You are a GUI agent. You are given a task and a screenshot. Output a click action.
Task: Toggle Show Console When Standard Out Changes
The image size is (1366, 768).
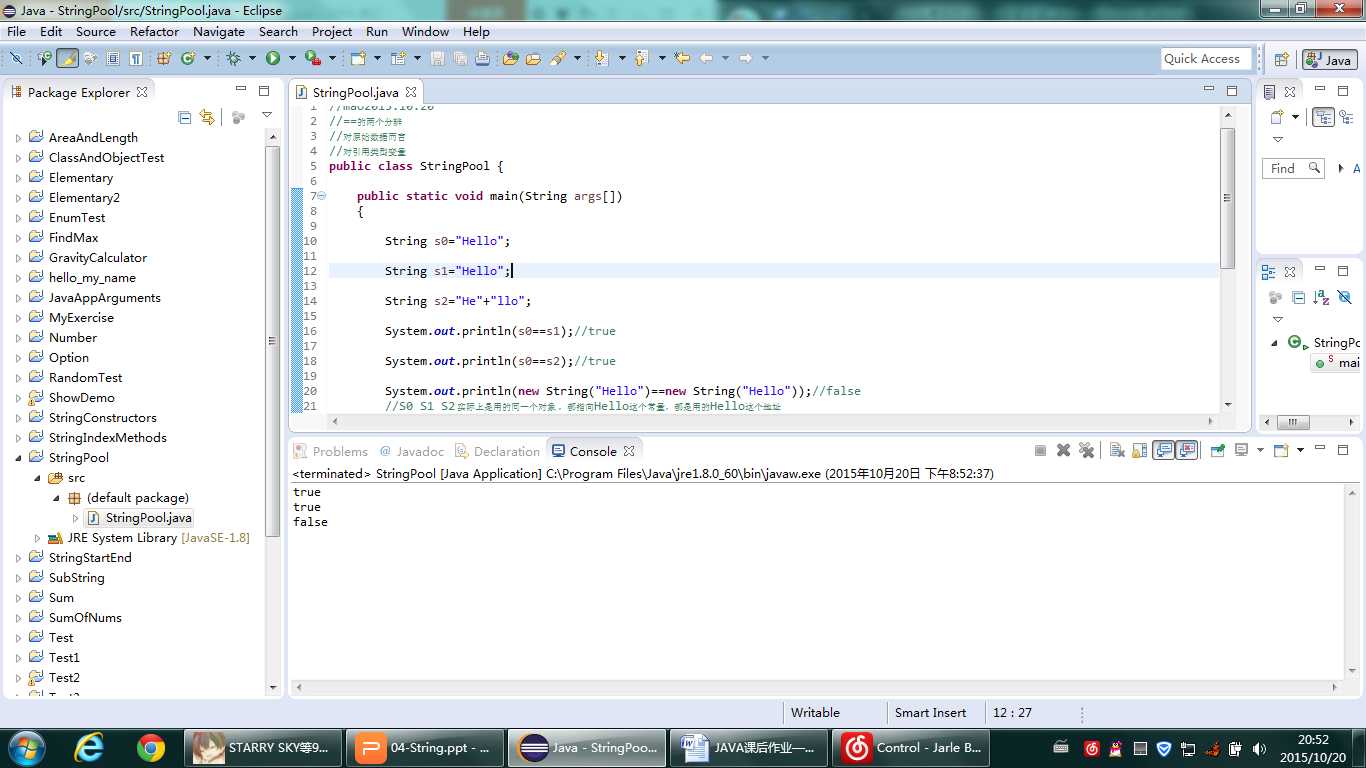1163,450
